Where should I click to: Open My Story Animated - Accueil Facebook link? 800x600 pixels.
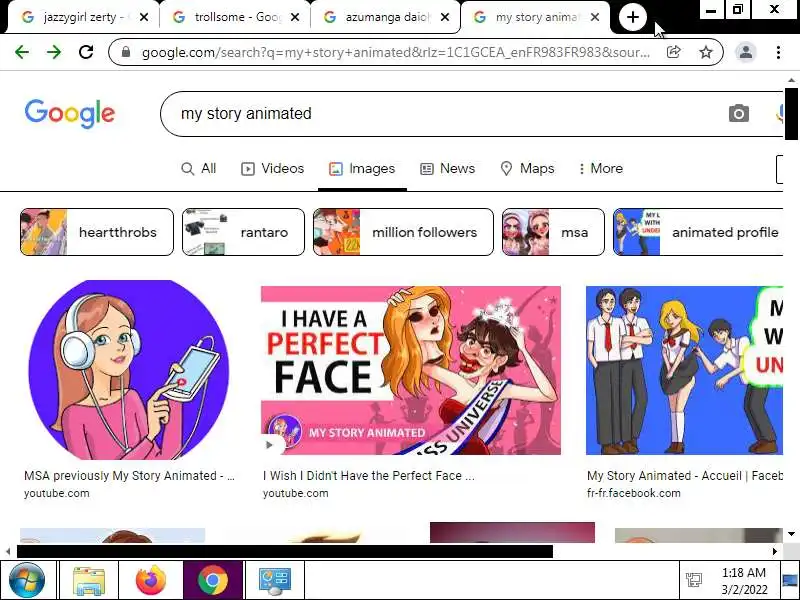tap(685, 476)
